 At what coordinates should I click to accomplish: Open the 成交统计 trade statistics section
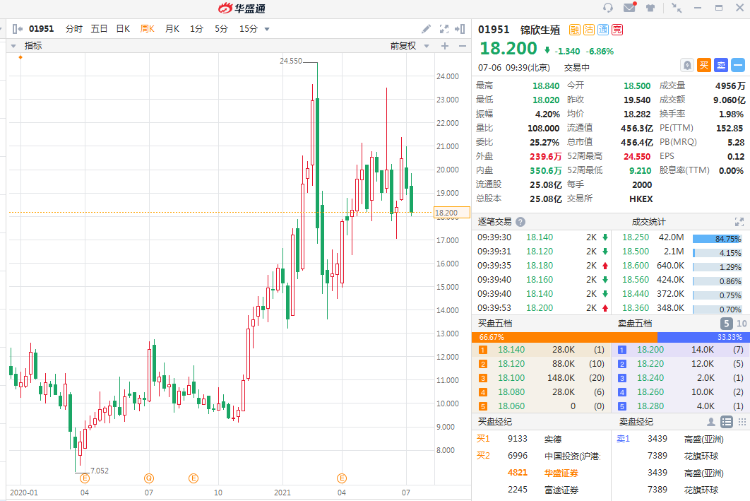point(649,222)
